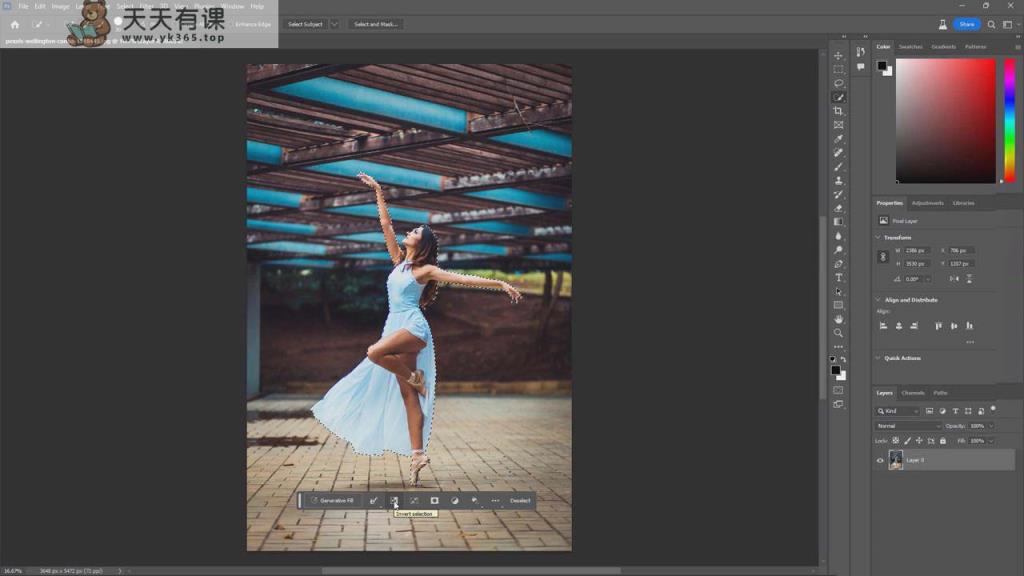Switch to the Gradients tab

(943, 47)
